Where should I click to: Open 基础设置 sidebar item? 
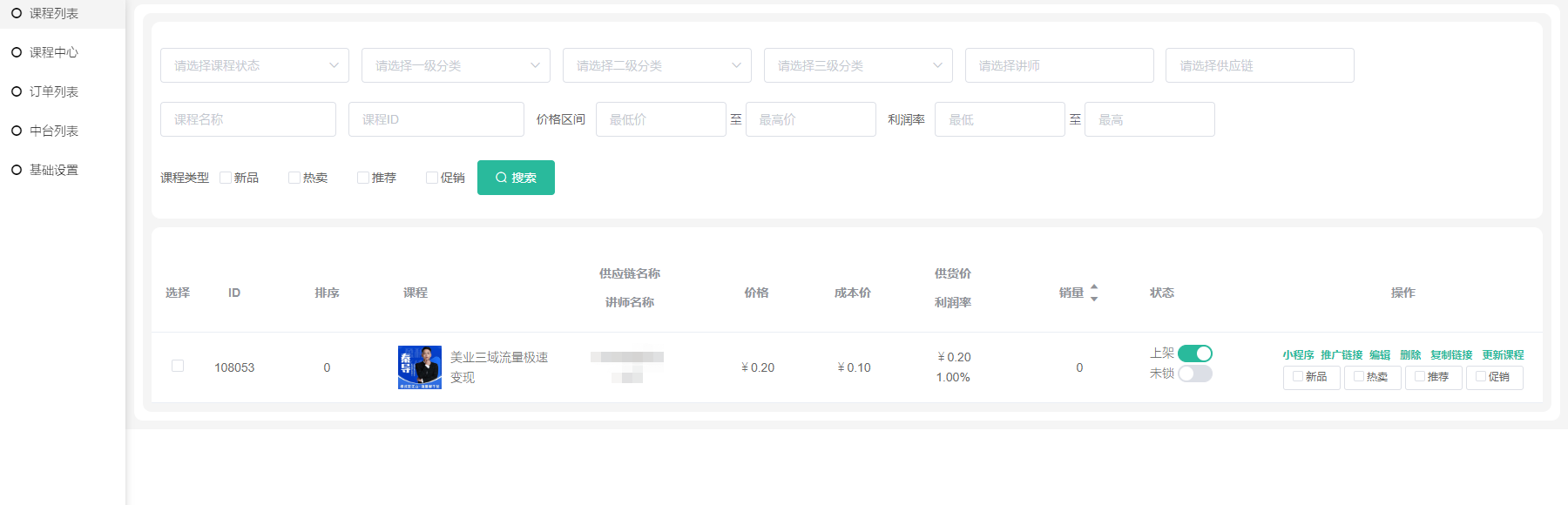[x=53, y=170]
